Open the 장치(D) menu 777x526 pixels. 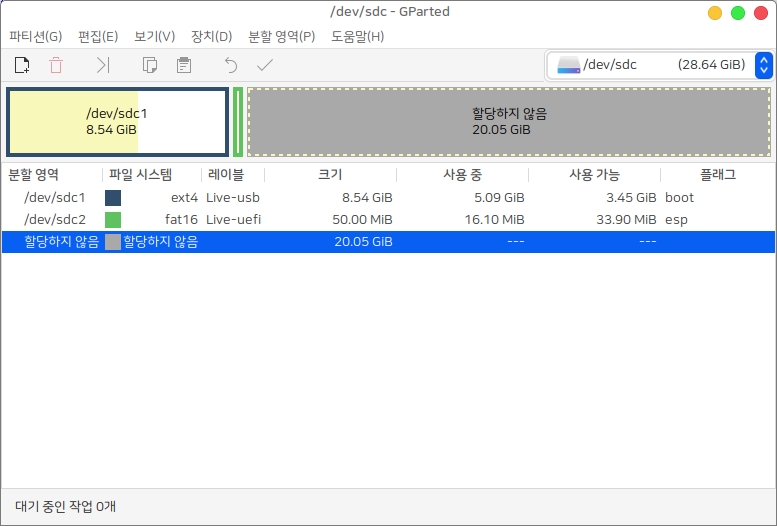point(211,36)
